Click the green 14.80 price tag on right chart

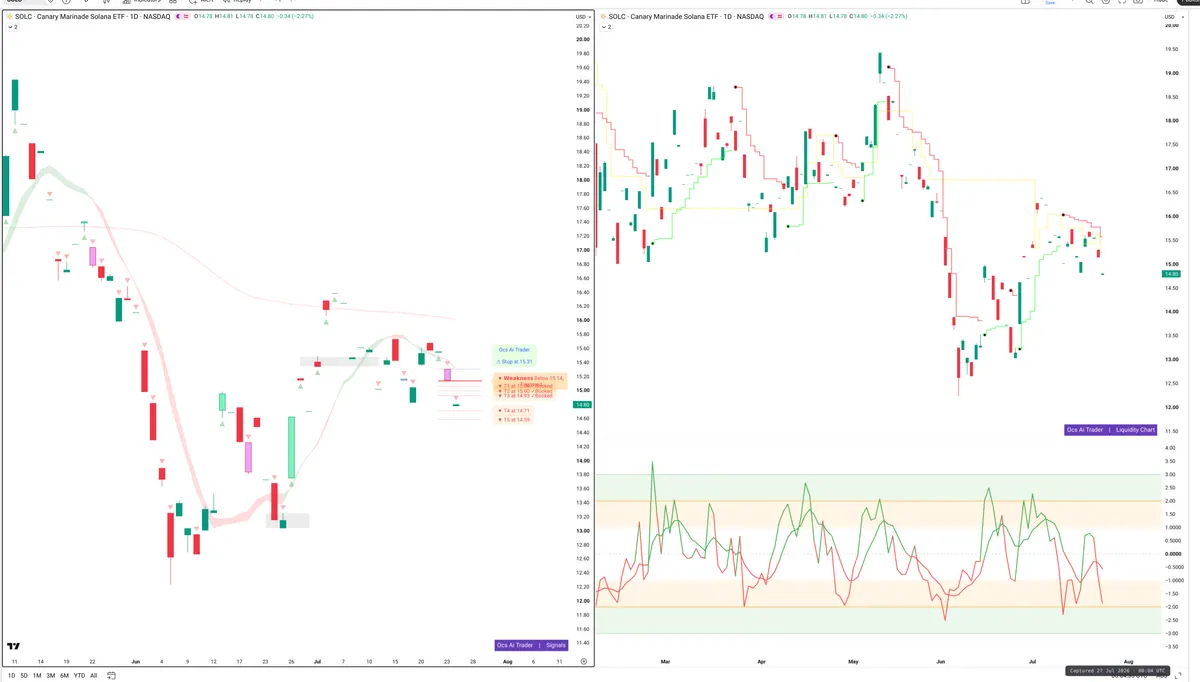point(1171,273)
